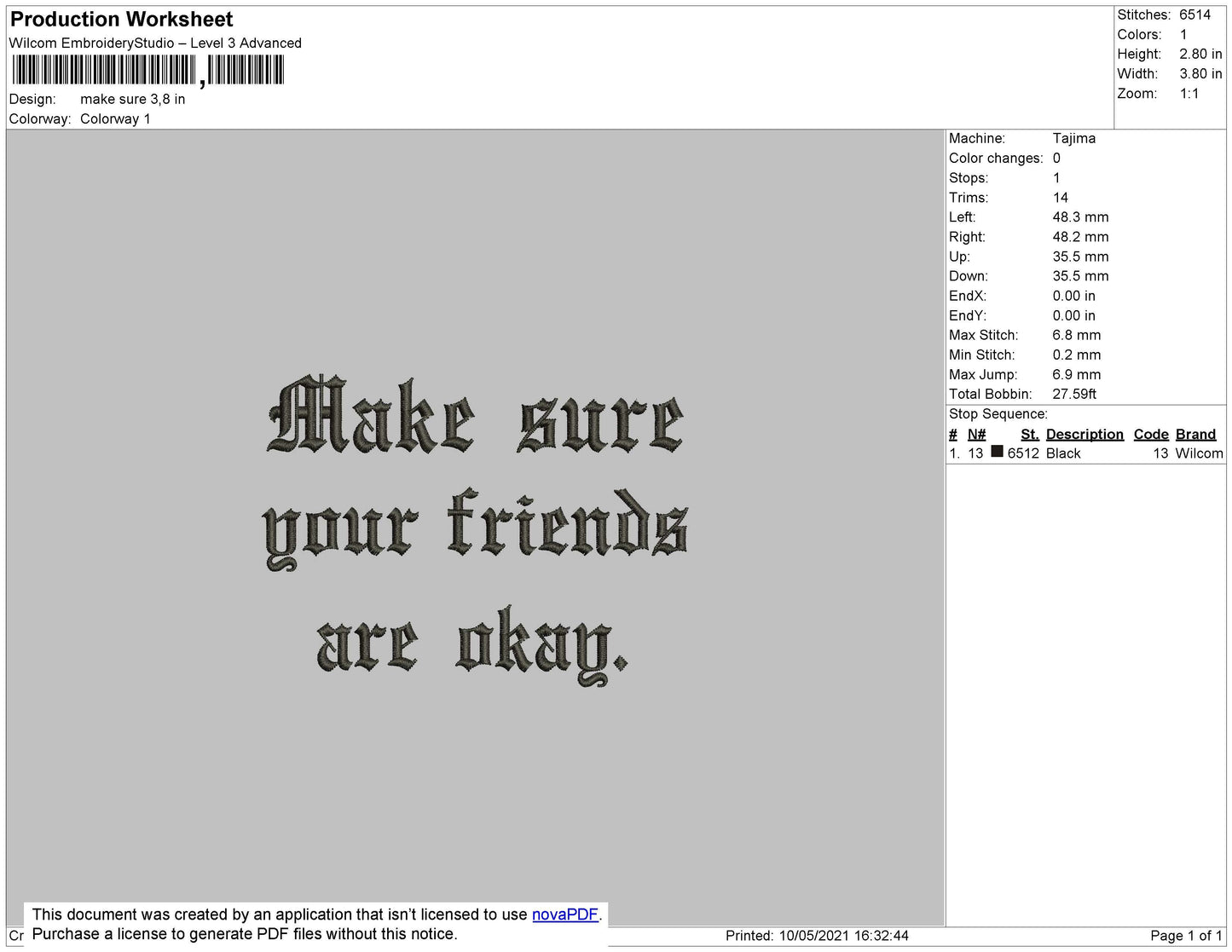
Task: Click Max Jump value 6.9 mm
Action: point(1076,374)
